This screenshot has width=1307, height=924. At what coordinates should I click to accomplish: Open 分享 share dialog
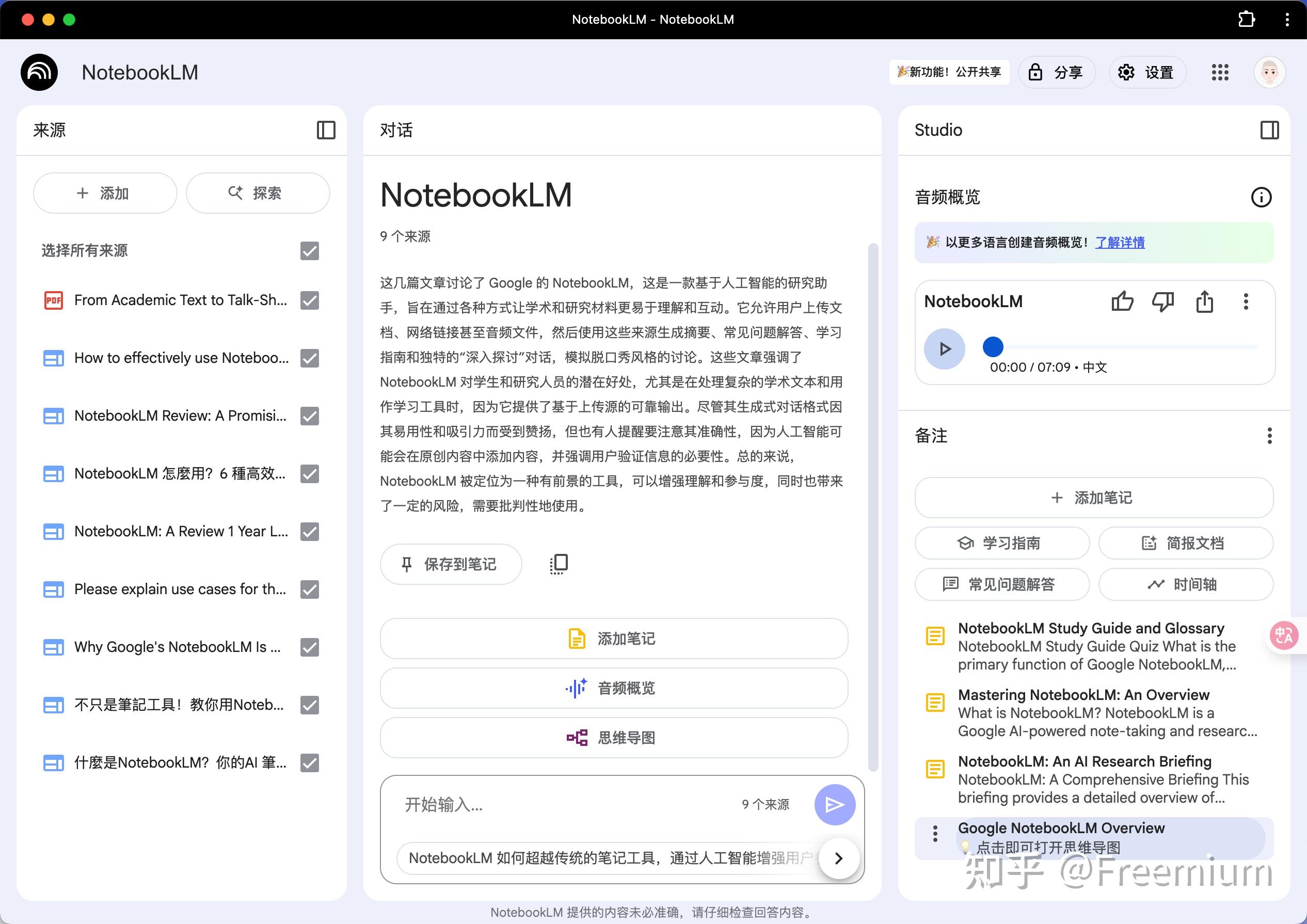[x=1056, y=72]
